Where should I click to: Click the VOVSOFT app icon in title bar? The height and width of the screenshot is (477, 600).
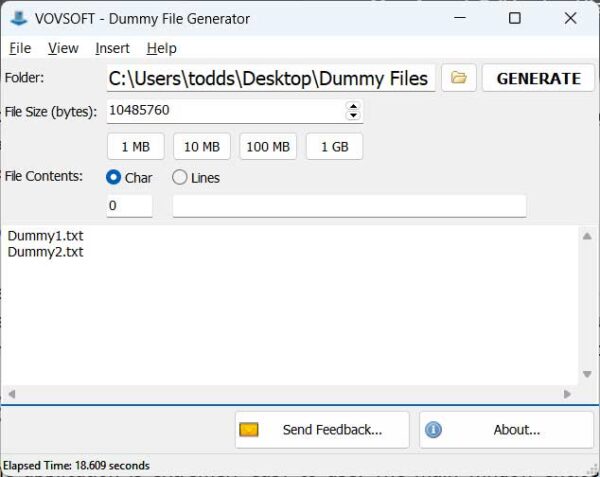tap(18, 18)
